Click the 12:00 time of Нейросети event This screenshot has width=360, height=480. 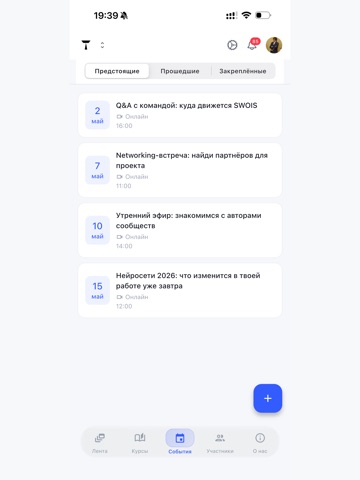[x=124, y=306]
